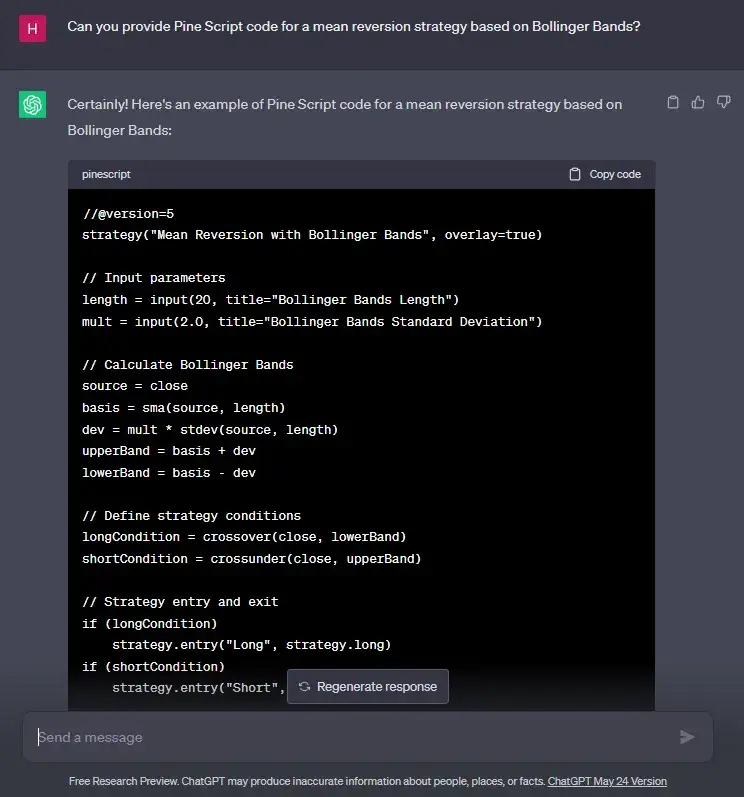Click the Free Research Preview disclaimer text
Image resolution: width=744 pixels, height=797 pixels.
(x=306, y=781)
